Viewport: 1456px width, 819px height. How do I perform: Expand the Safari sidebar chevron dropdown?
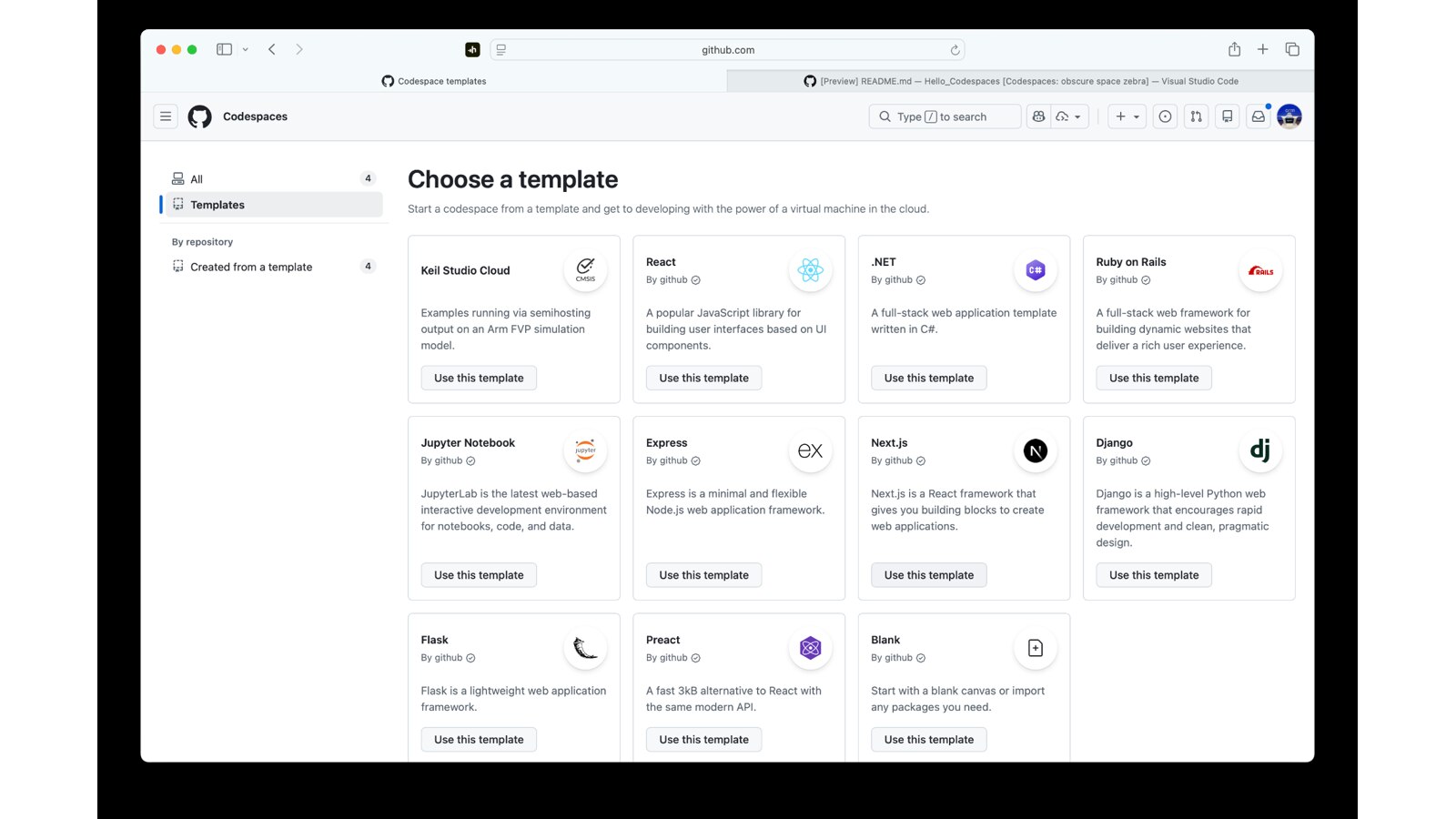[x=246, y=50]
